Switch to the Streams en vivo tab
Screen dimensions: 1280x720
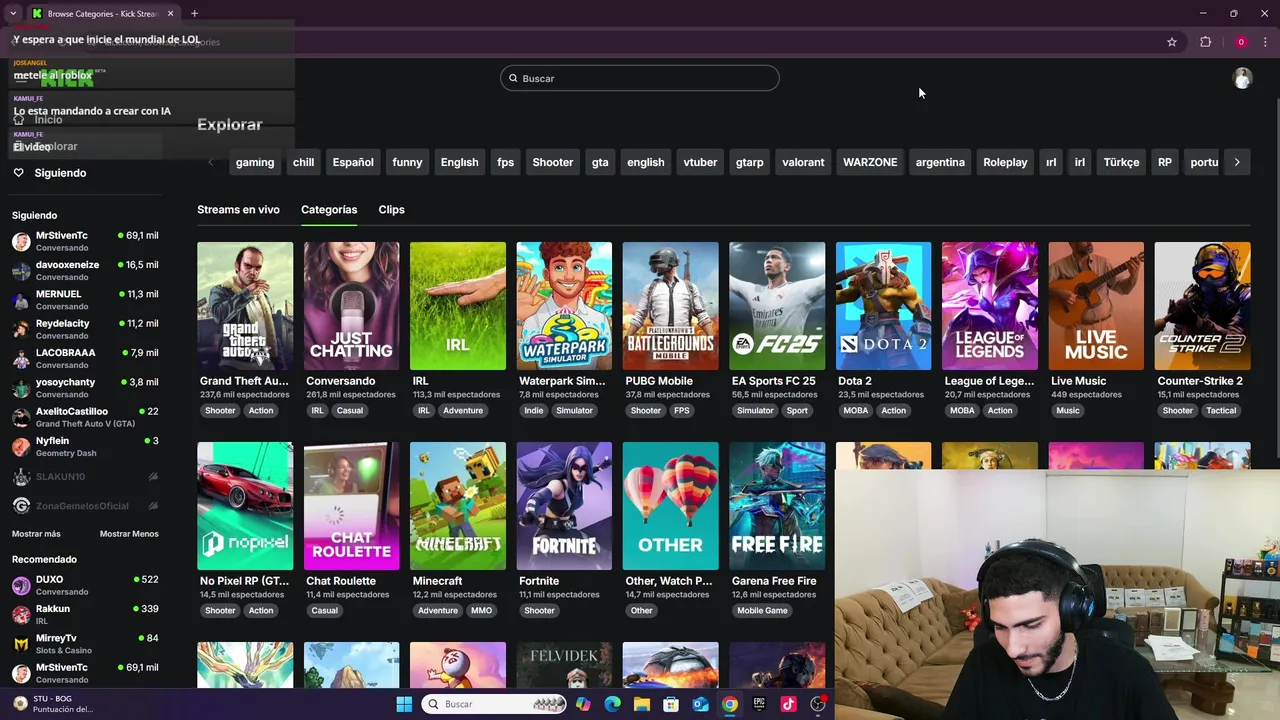point(238,210)
